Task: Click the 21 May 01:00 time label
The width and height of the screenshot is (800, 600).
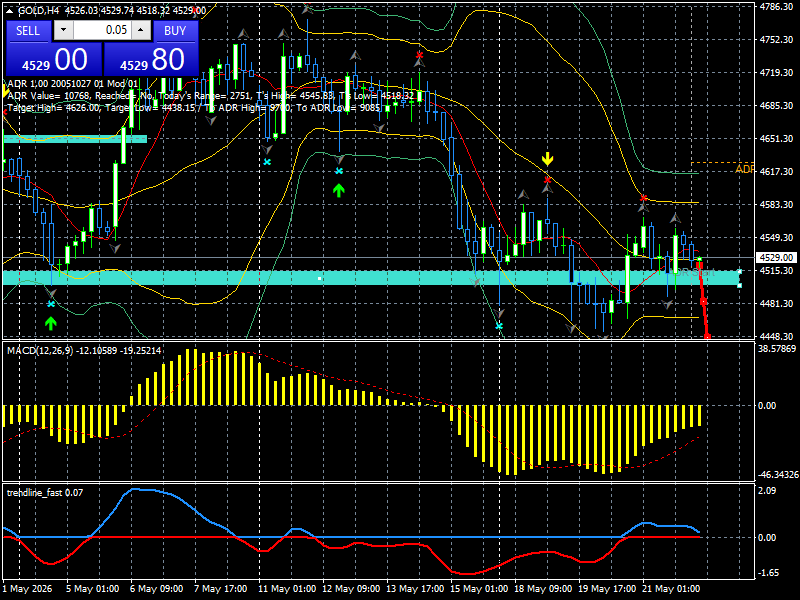Action: point(670,588)
